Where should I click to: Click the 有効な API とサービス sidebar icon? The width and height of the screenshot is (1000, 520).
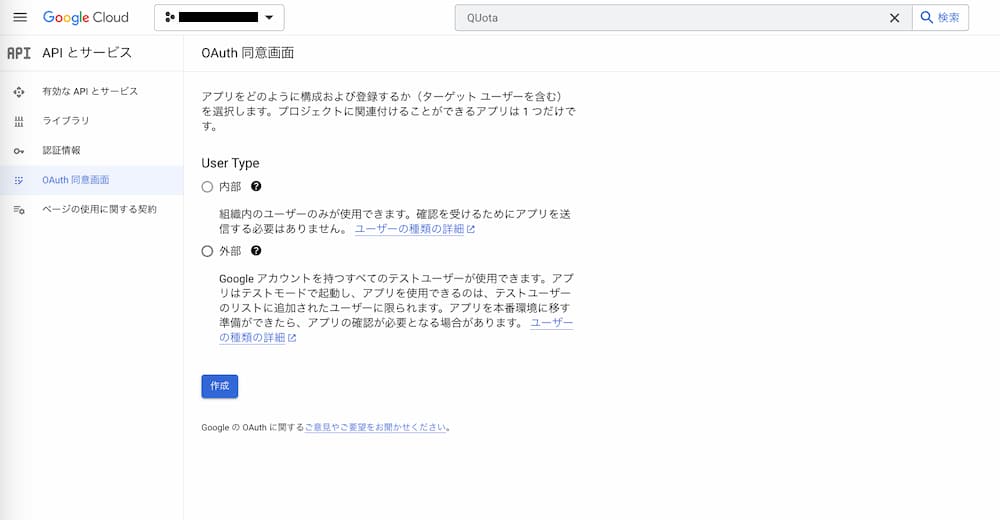tap(19, 92)
